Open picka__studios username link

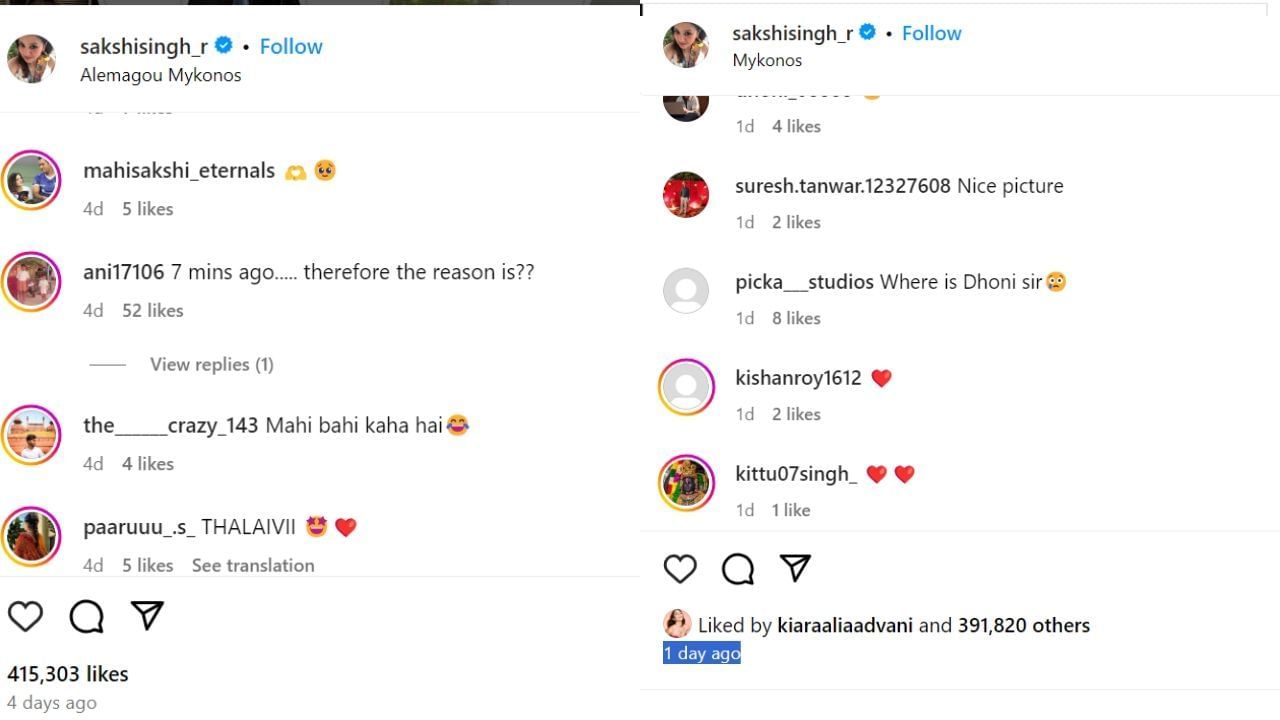pyautogui.click(x=804, y=282)
